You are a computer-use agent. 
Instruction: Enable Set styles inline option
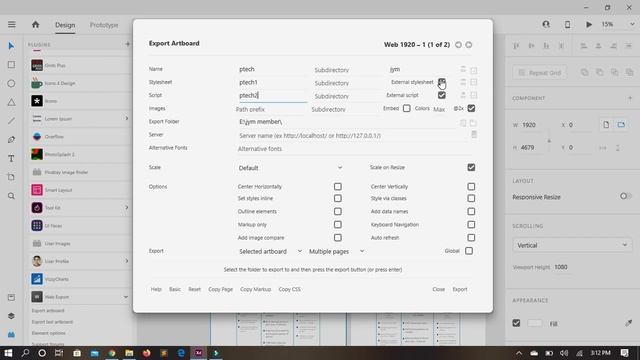(x=338, y=198)
